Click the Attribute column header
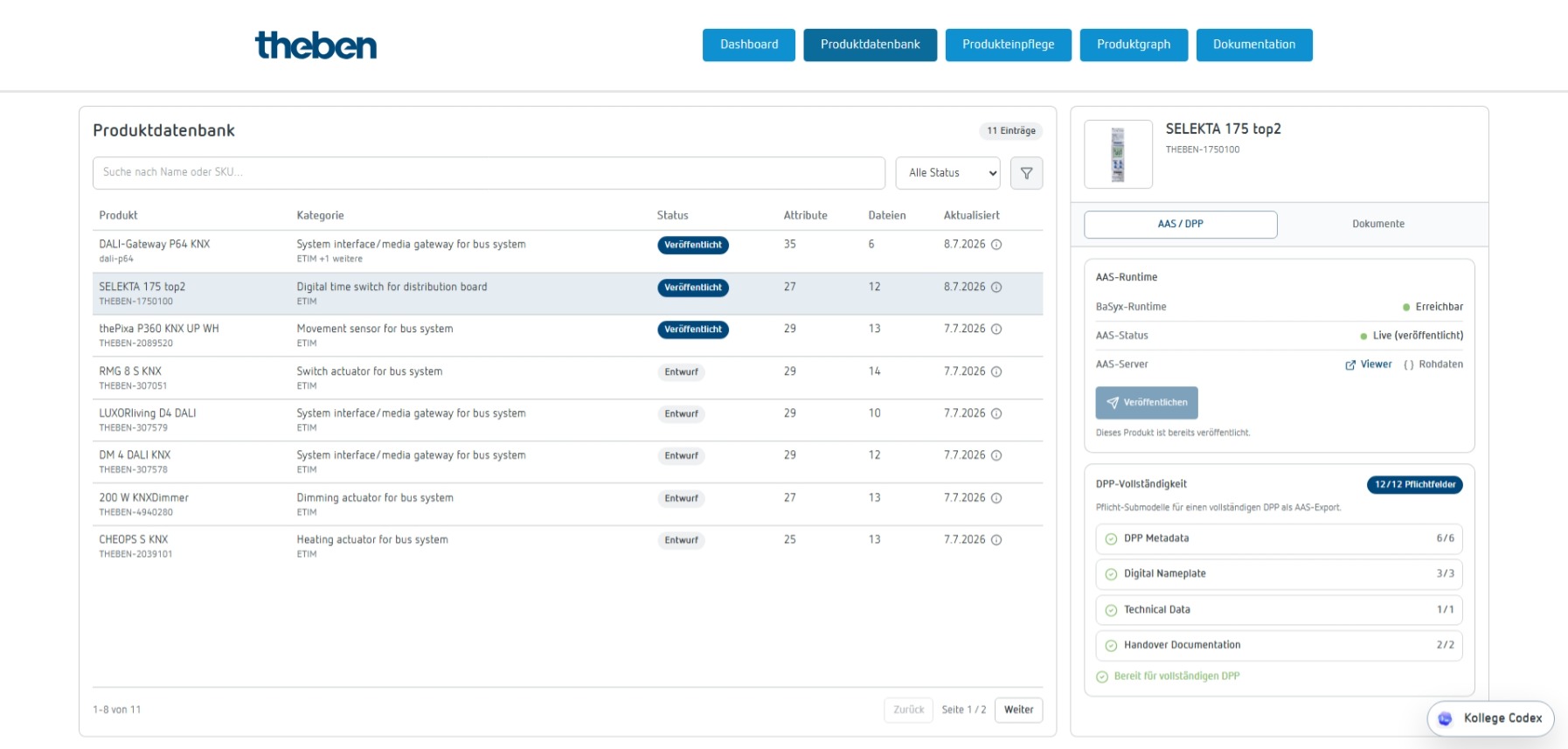This screenshot has width=1568, height=749. [806, 216]
